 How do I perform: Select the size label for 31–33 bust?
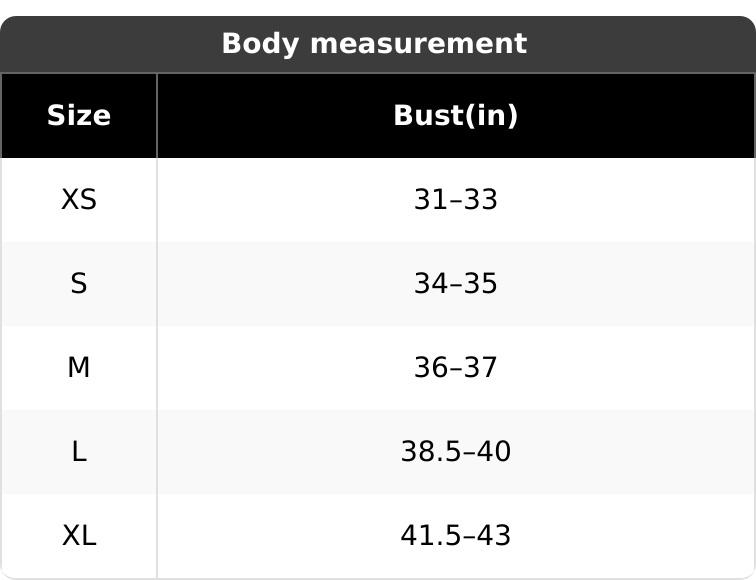79,200
